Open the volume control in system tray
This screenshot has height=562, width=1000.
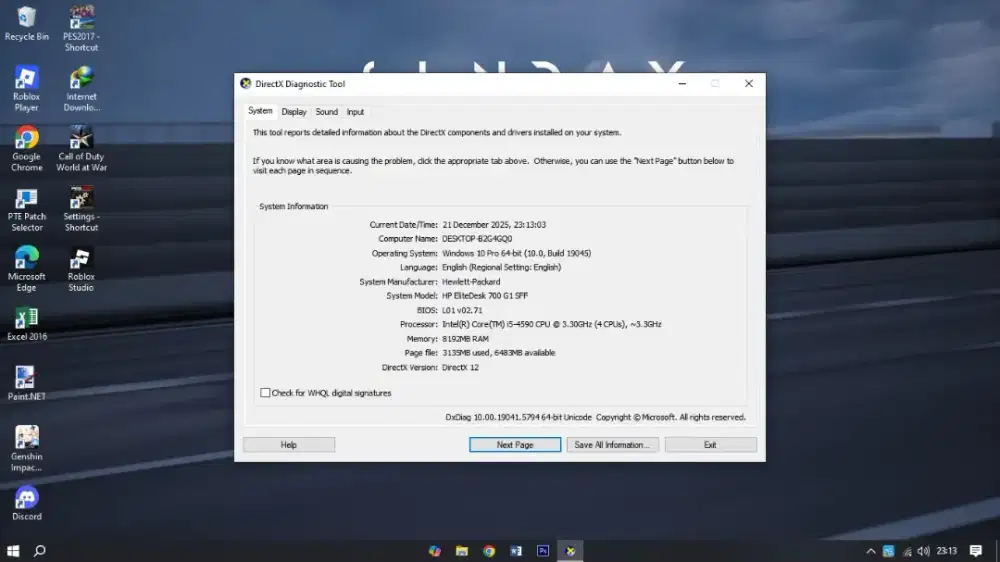[x=923, y=551]
